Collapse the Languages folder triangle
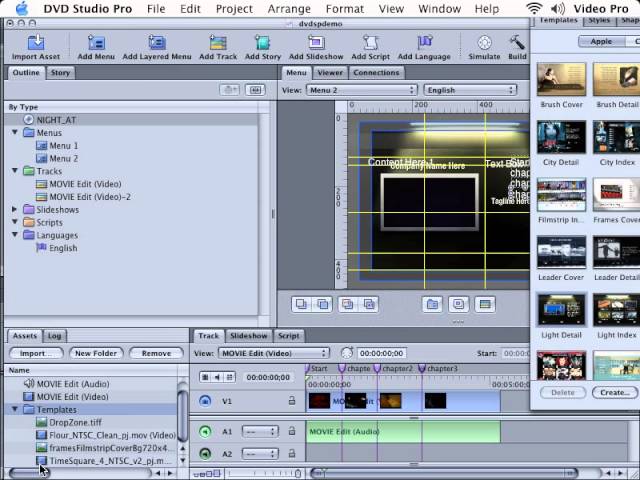This screenshot has height=480, width=640. click(x=15, y=235)
